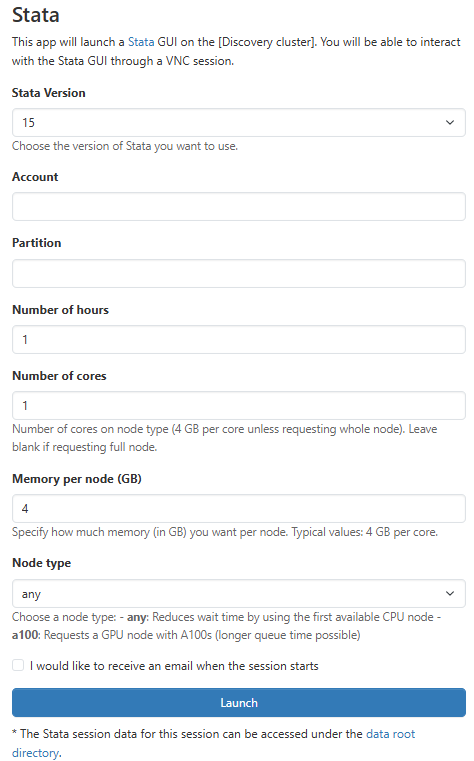Click the Node type field label
Screen dimensions: 474x761
click(x=41, y=563)
